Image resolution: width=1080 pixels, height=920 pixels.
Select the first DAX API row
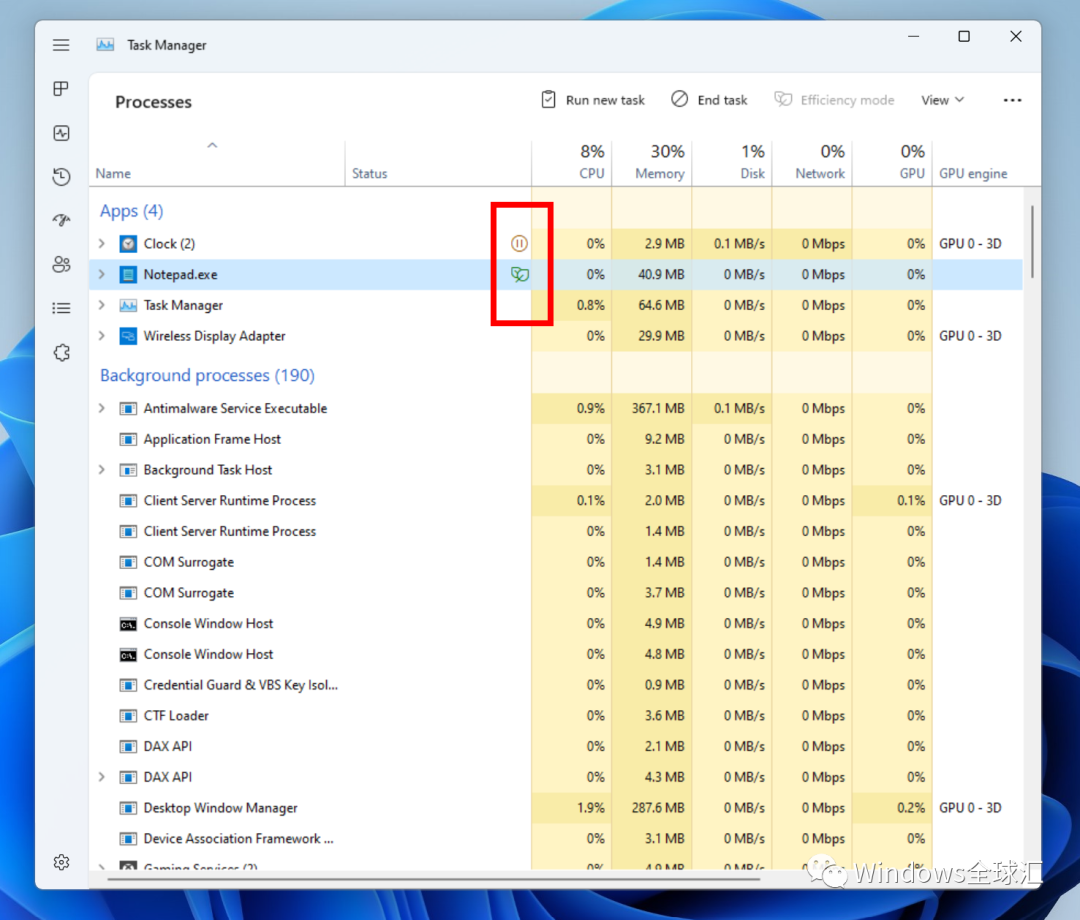tap(556, 746)
